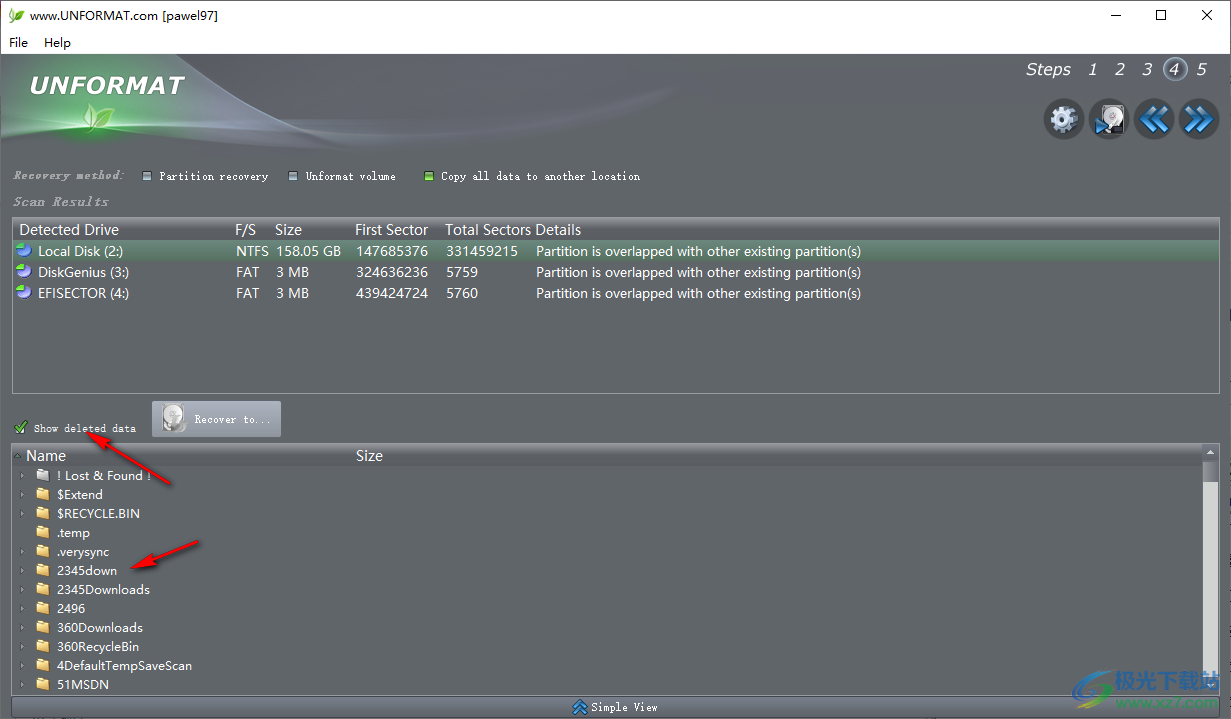Expand the 2345down folder node
The image size is (1231, 719).
(x=22, y=570)
